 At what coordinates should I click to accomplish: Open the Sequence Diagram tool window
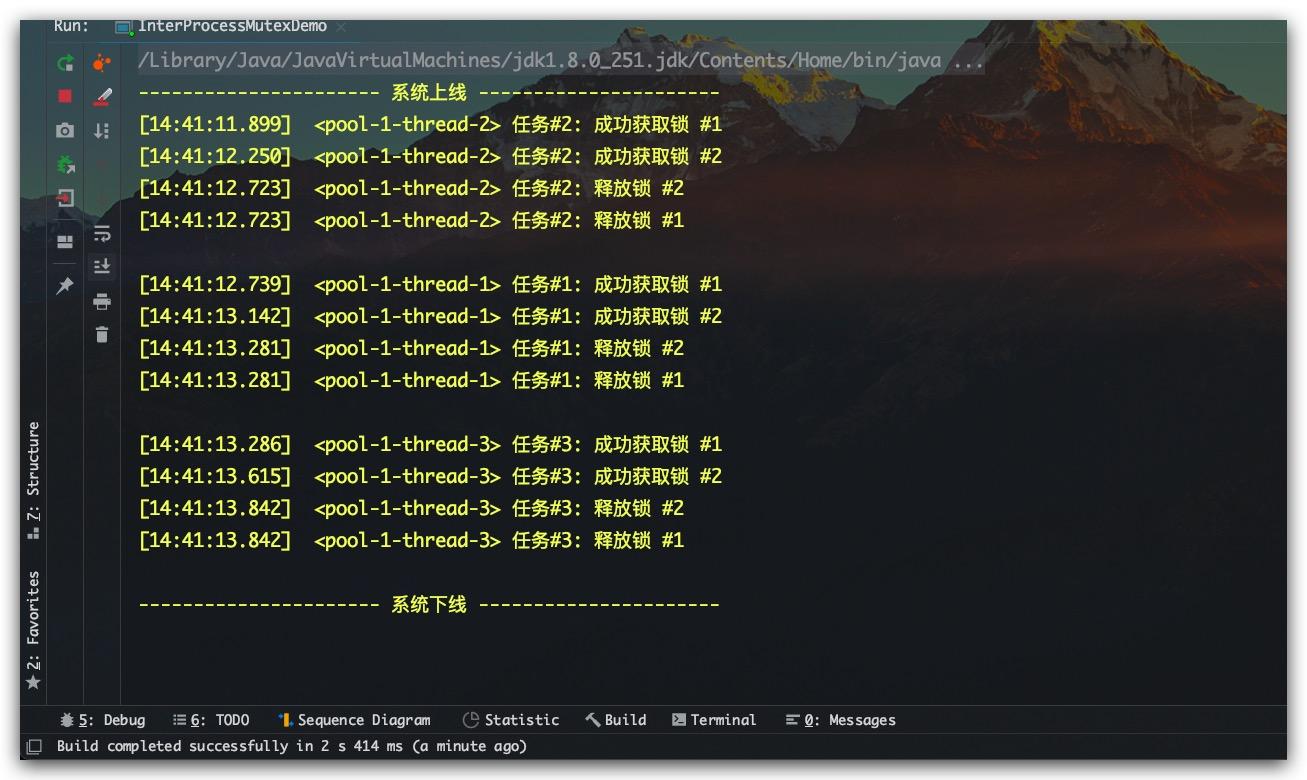(x=354, y=720)
